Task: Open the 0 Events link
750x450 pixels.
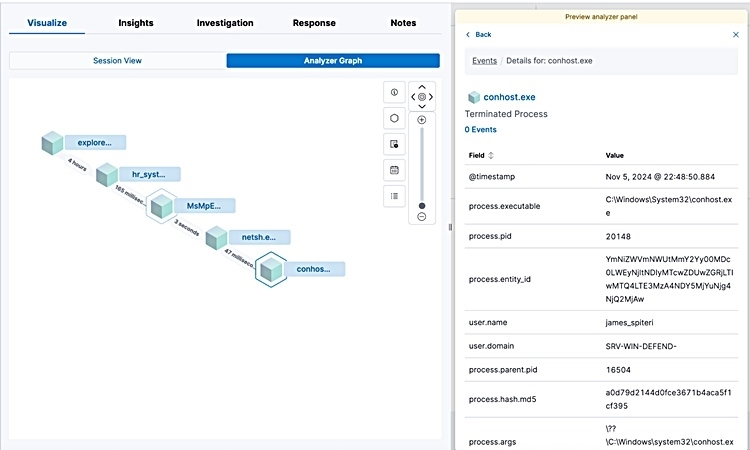Action: pos(481,130)
